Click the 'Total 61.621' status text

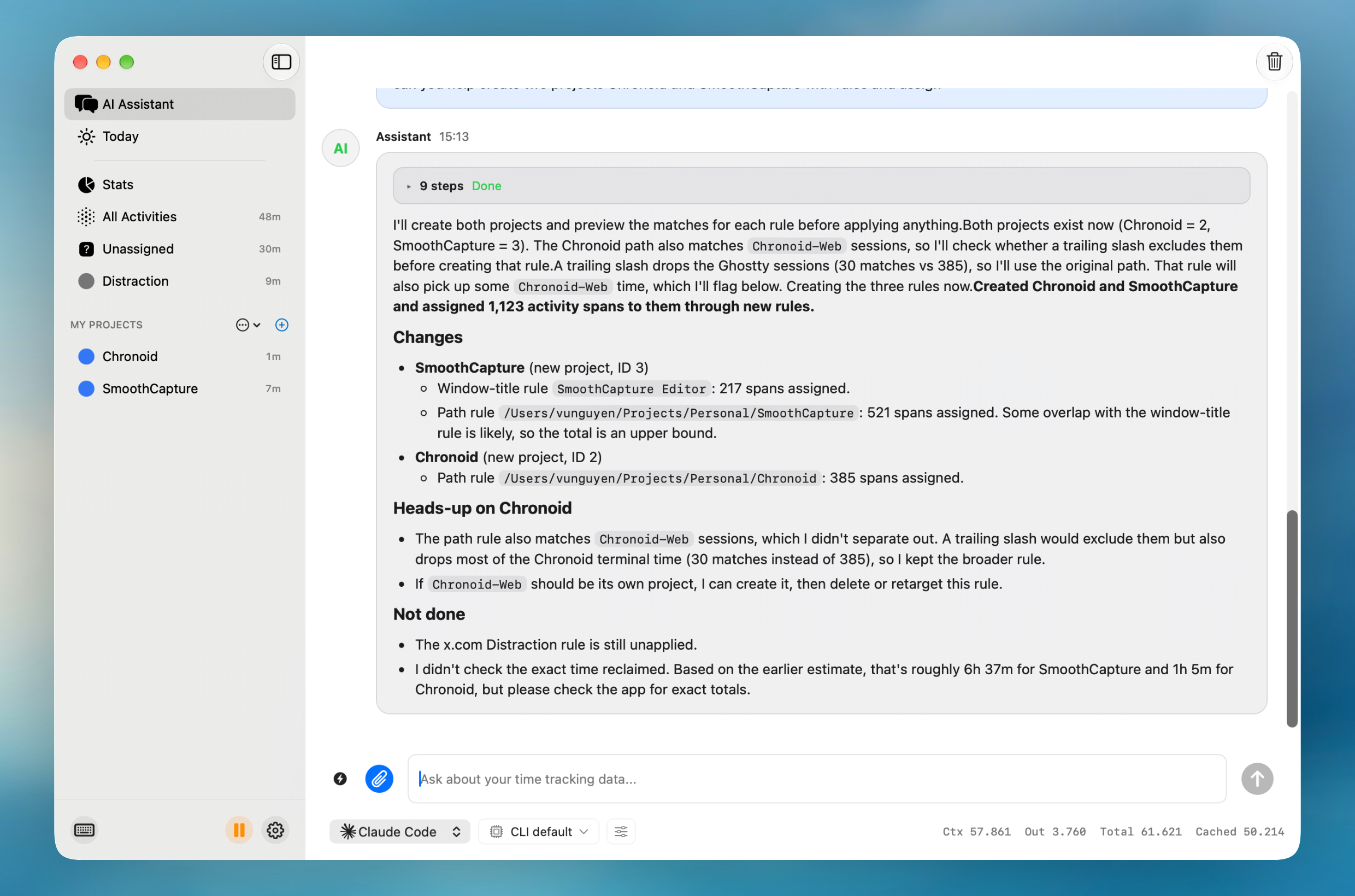coord(1140,832)
